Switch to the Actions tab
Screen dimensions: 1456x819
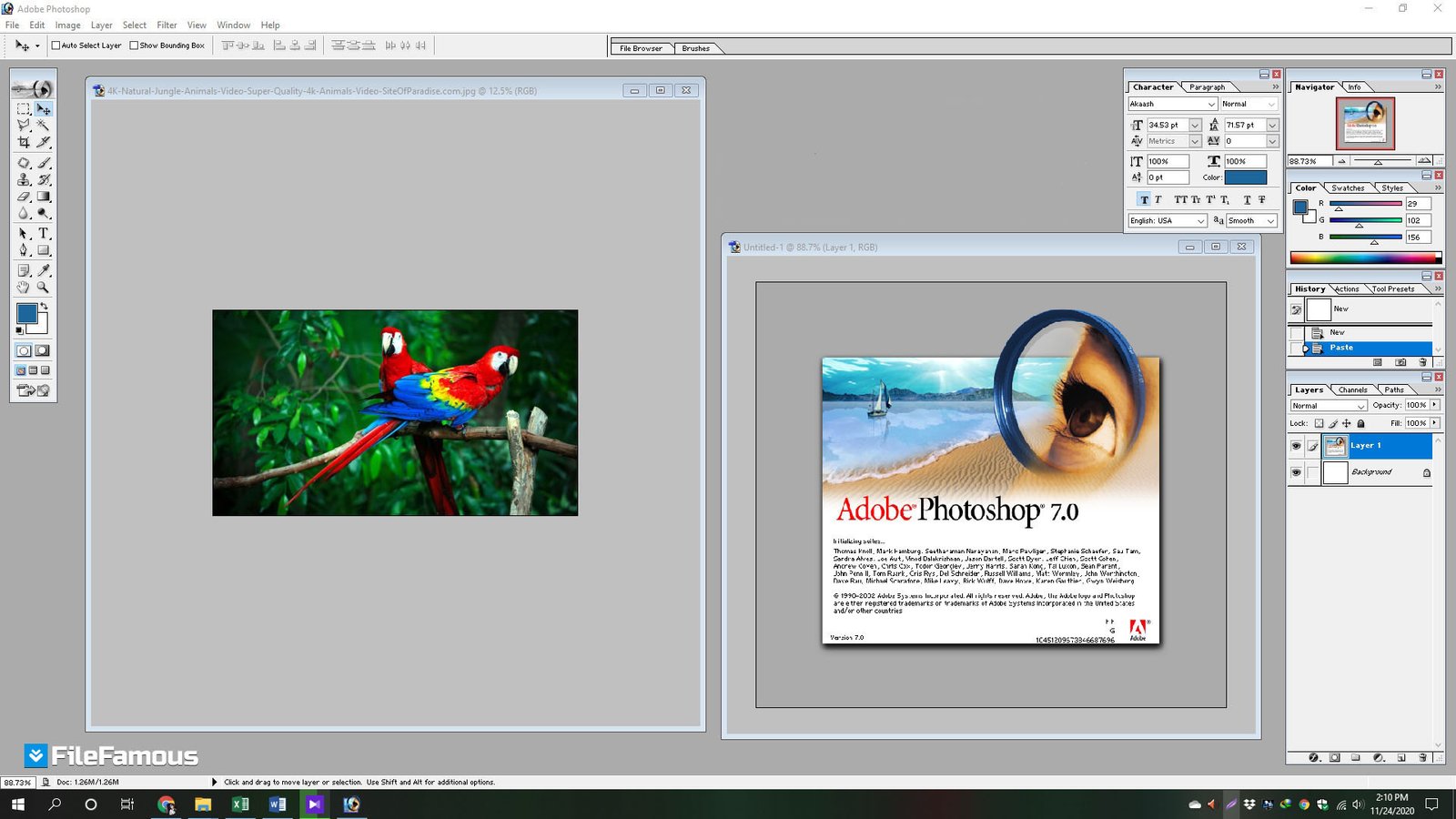[x=1347, y=289]
